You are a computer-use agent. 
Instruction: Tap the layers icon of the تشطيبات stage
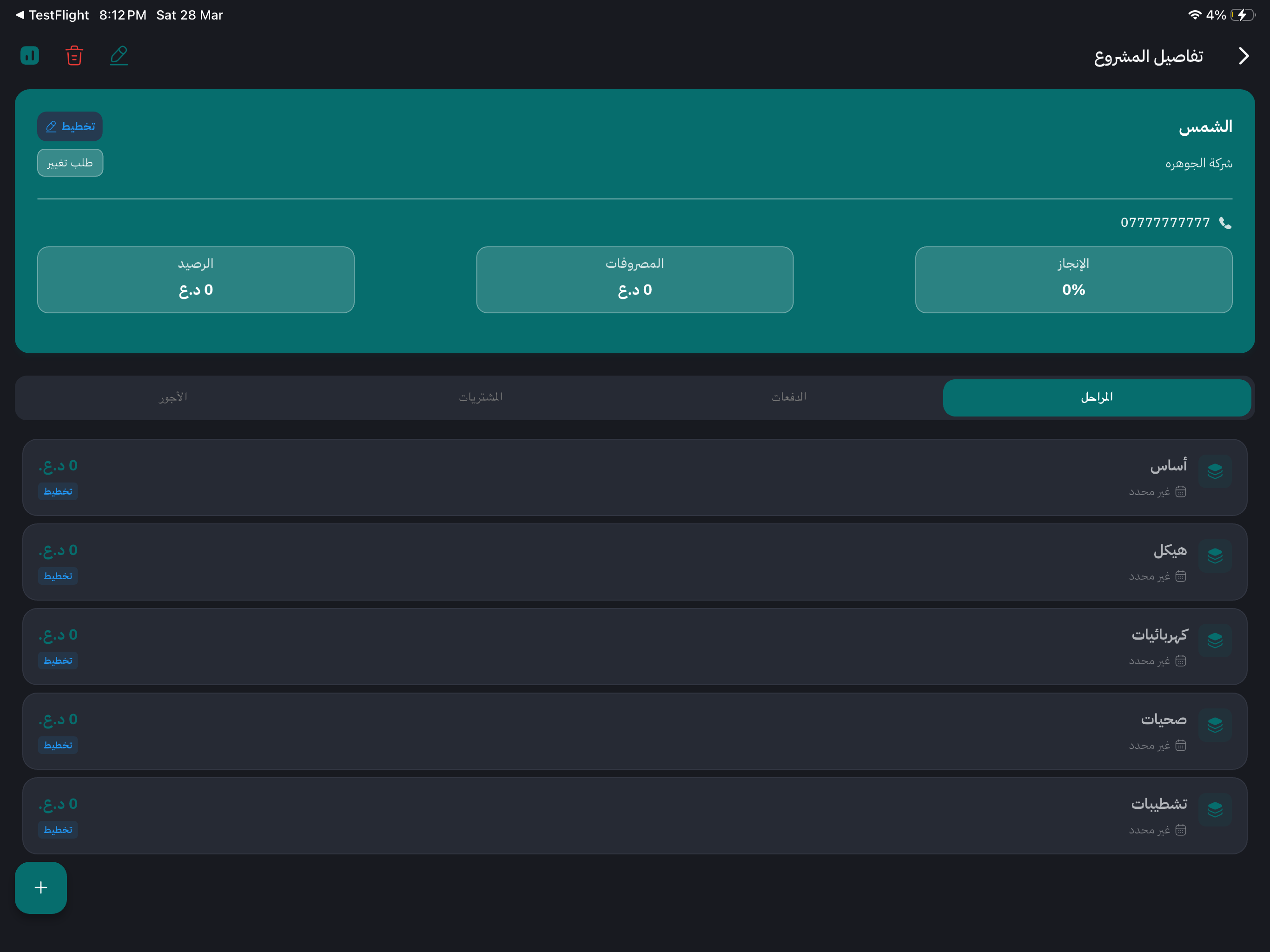click(1215, 810)
